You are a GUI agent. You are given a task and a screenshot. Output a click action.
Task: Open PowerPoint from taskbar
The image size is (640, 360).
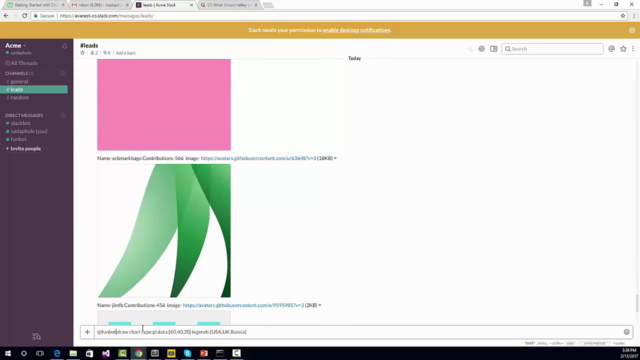point(204,353)
